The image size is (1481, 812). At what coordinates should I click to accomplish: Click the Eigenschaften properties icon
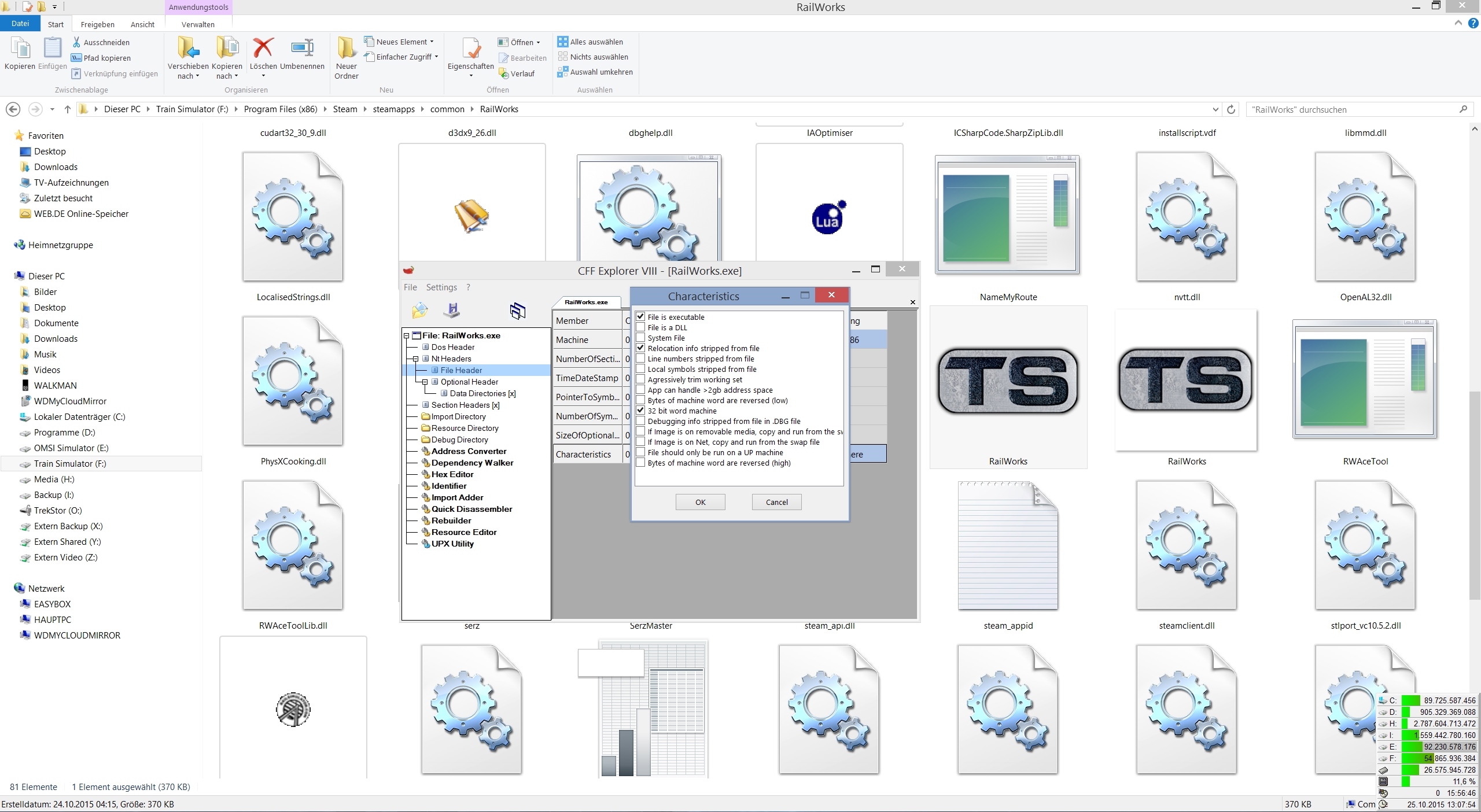[x=470, y=48]
